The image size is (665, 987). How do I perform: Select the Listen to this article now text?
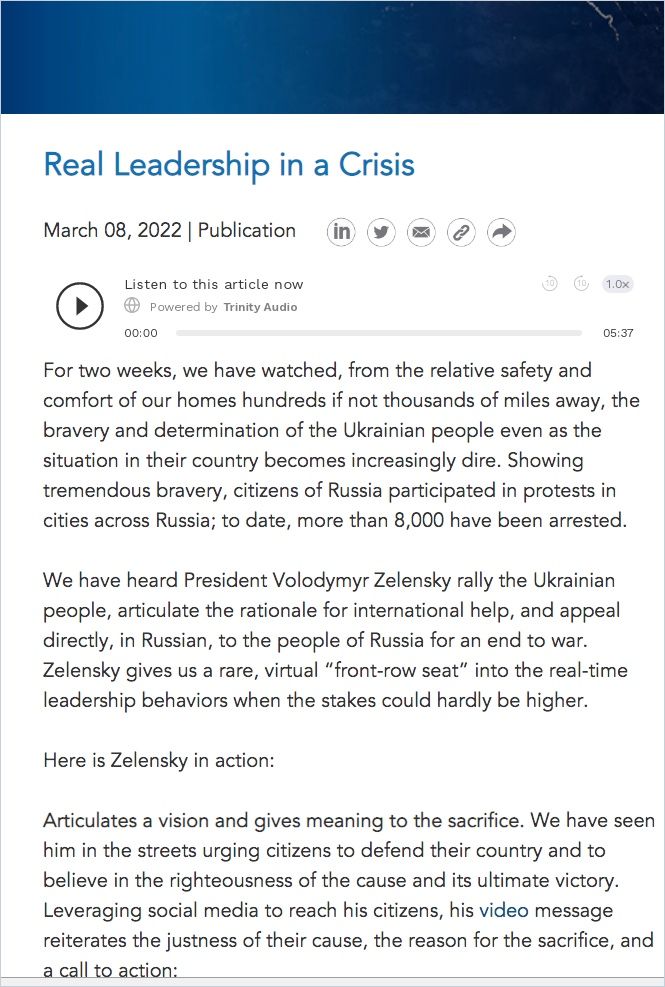(213, 284)
